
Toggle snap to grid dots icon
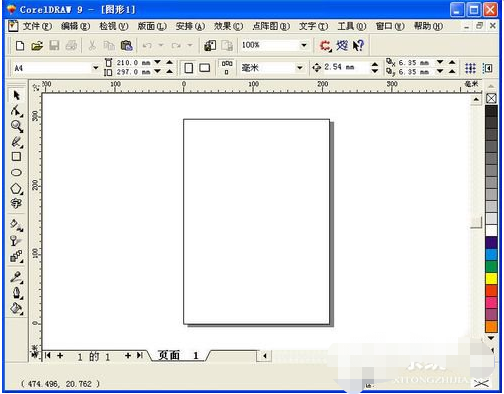click(470, 68)
